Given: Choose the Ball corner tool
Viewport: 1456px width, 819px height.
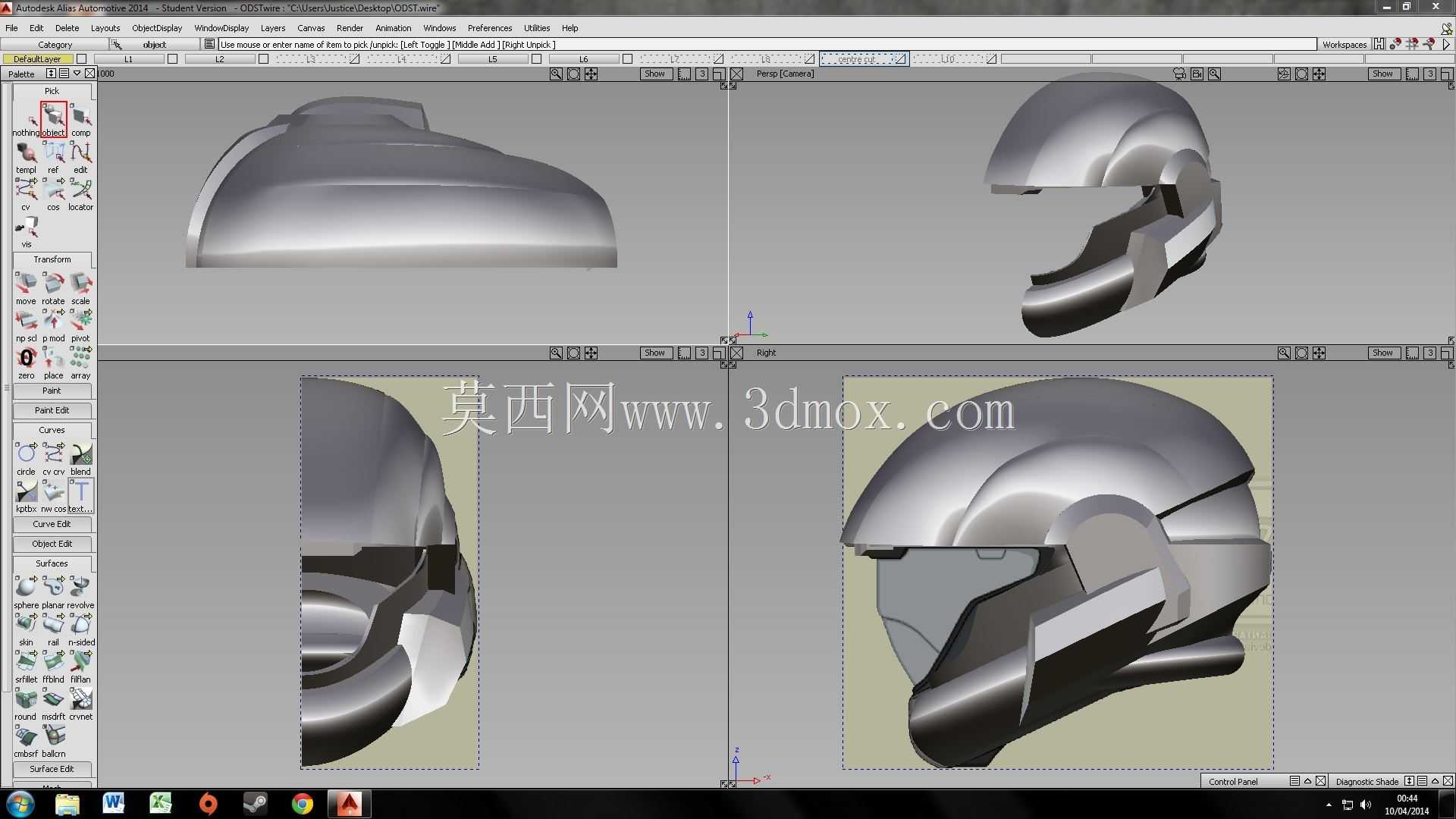Looking at the screenshot, I should pos(53,742).
